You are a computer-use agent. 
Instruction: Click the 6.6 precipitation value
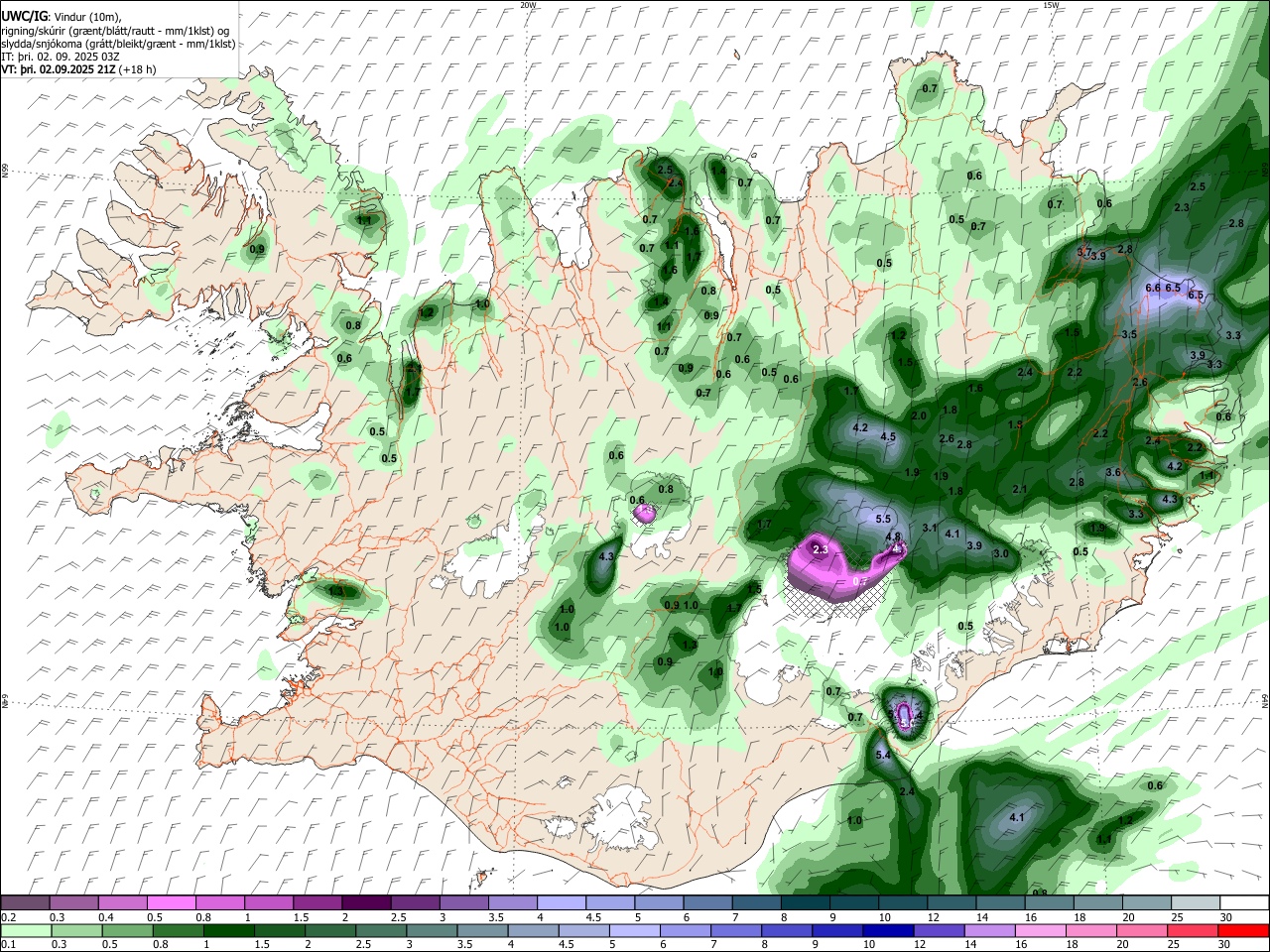(1153, 288)
